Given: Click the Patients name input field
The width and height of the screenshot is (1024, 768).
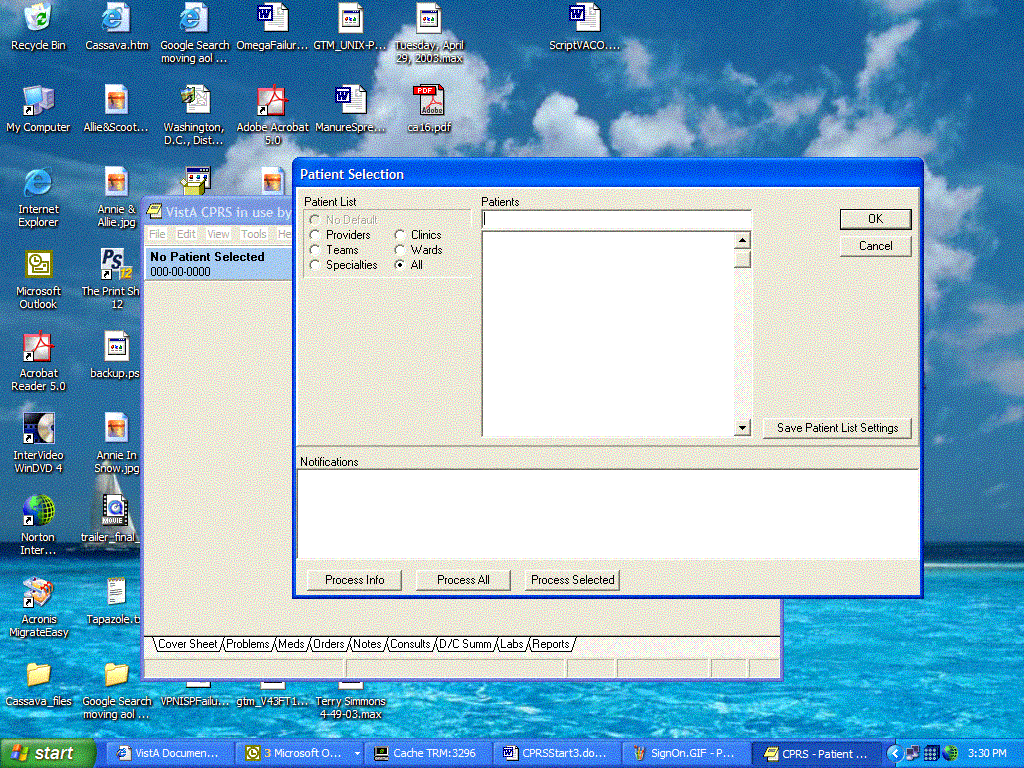Looking at the screenshot, I should coord(616,219).
